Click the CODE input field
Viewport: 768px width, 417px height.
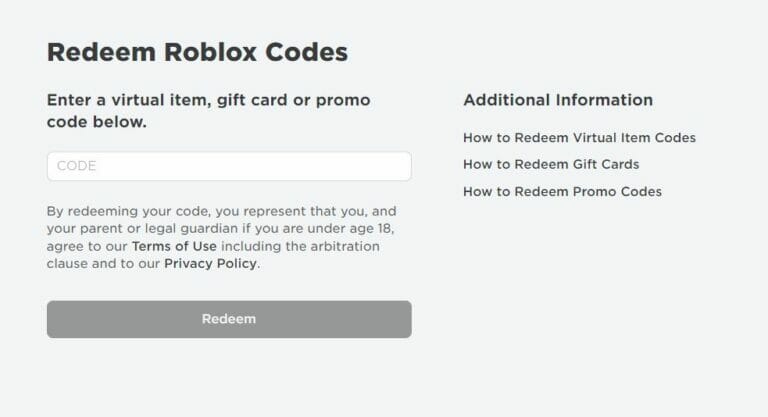[228, 166]
